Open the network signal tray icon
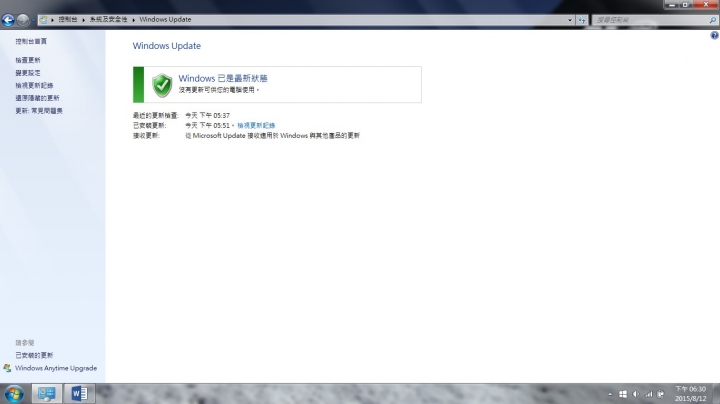 648,394
